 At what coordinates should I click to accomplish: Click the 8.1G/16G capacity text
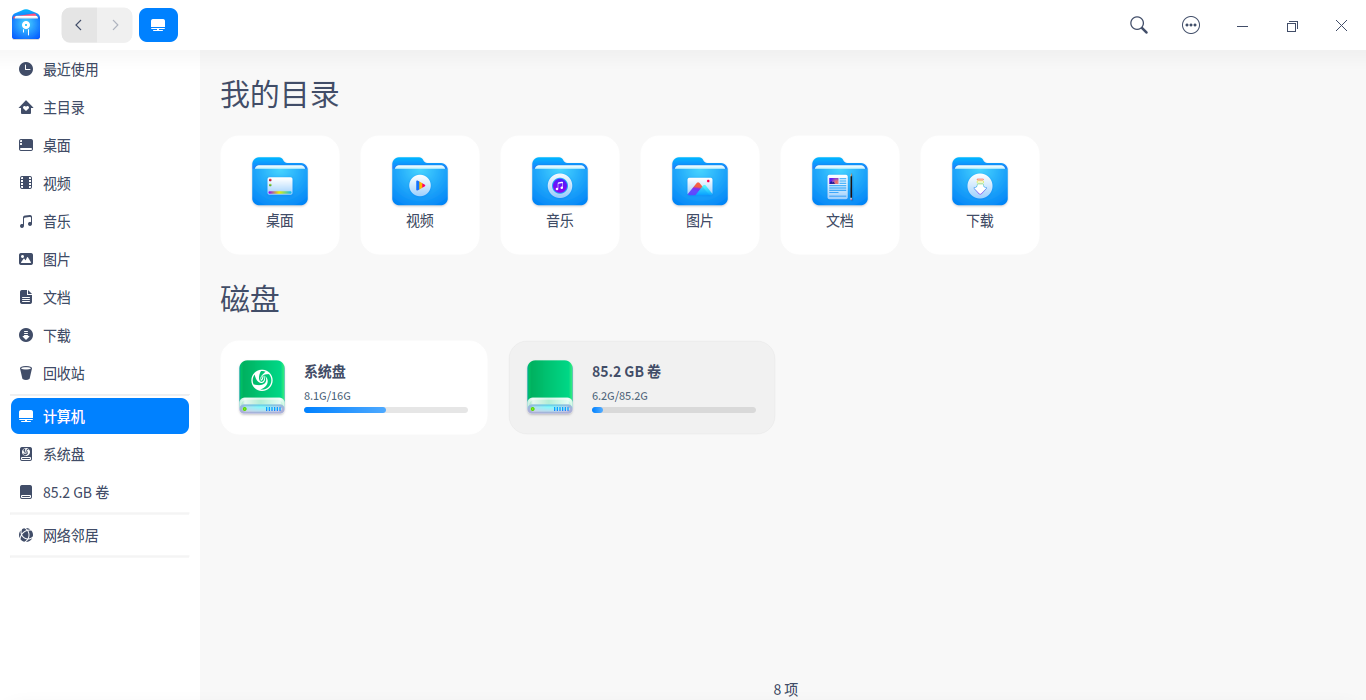click(x=327, y=396)
